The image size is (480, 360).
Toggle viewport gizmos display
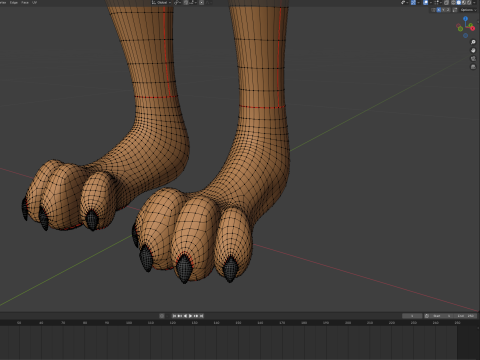point(413,2)
